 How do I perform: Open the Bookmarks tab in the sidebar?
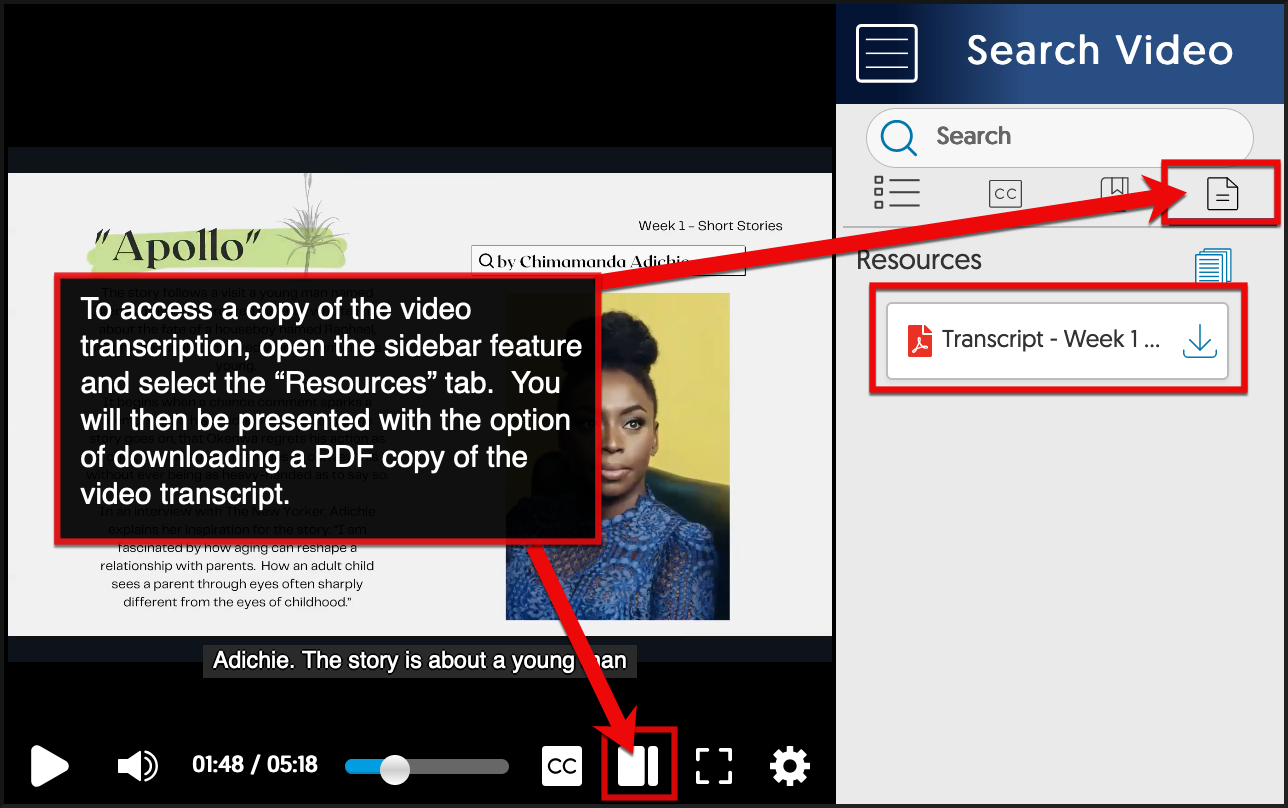tap(1114, 193)
